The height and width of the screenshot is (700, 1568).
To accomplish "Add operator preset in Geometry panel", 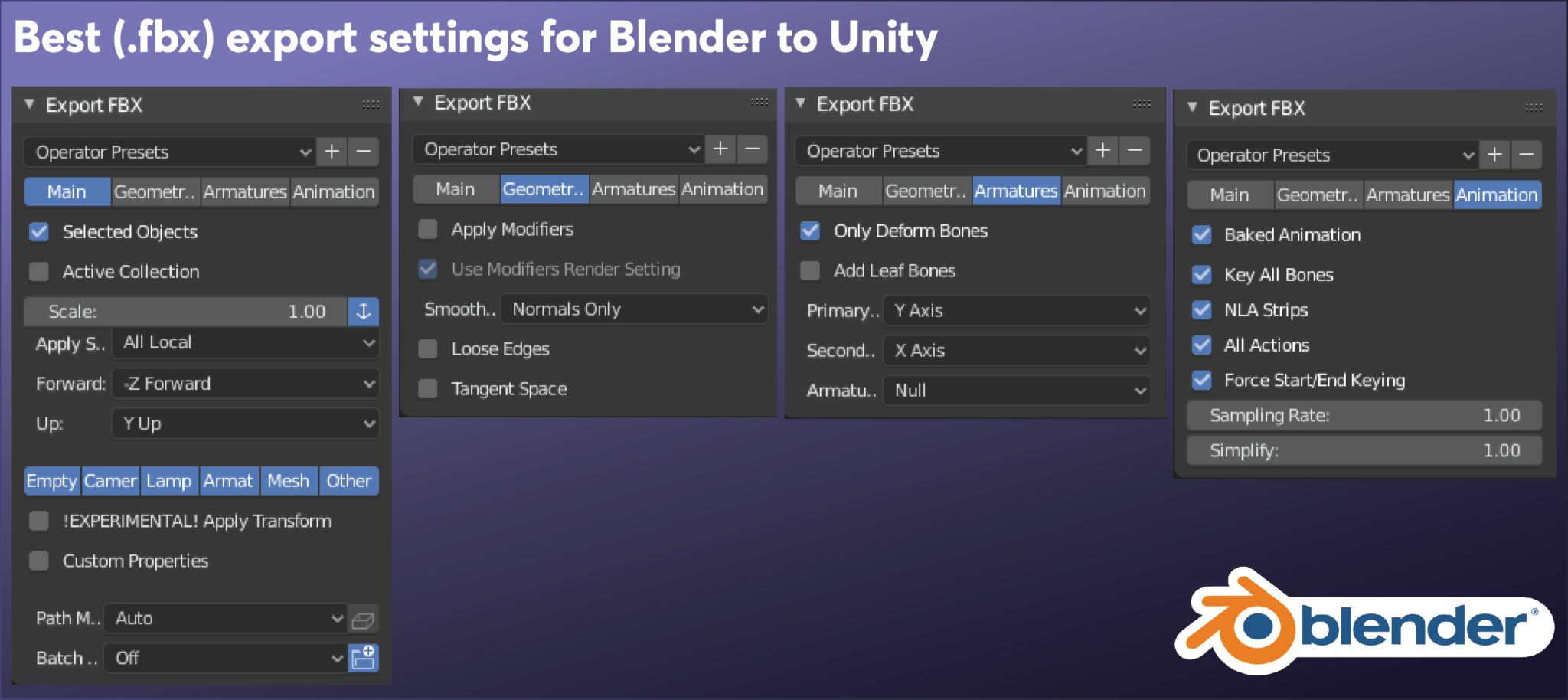I will (720, 149).
